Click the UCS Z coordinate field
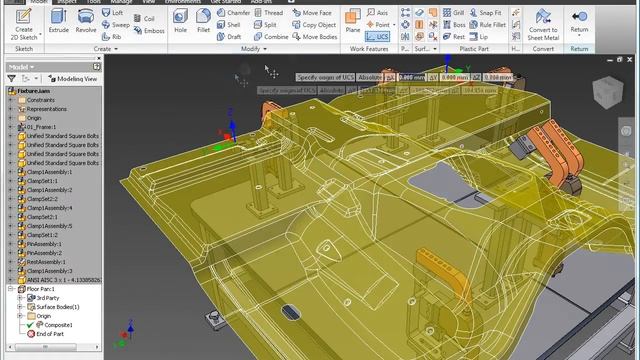The image size is (640, 360). 498,77
